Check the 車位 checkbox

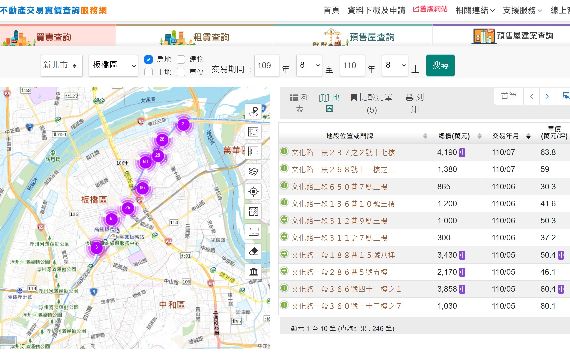click(x=181, y=72)
